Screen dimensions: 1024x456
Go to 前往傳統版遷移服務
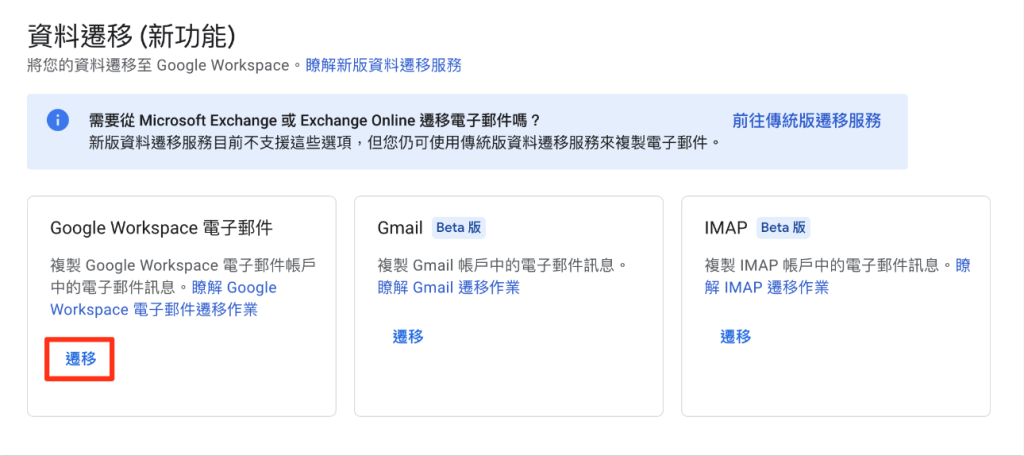[x=807, y=120]
